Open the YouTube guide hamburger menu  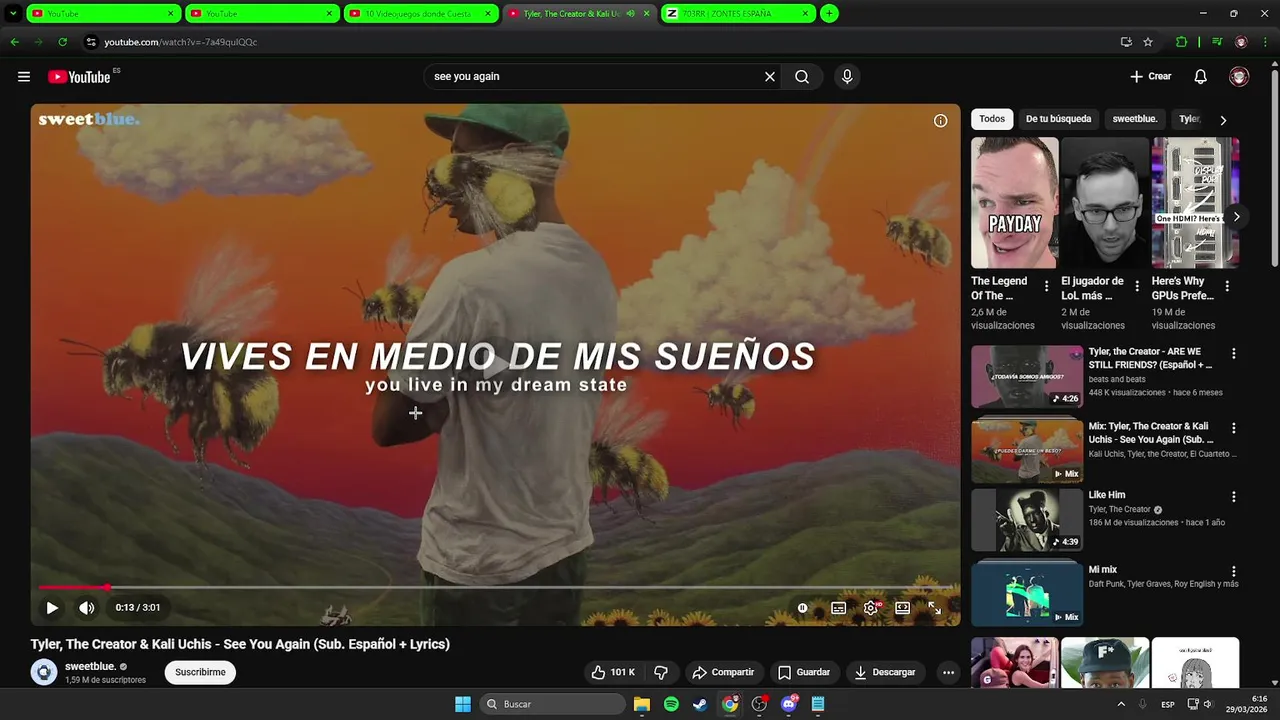click(24, 77)
